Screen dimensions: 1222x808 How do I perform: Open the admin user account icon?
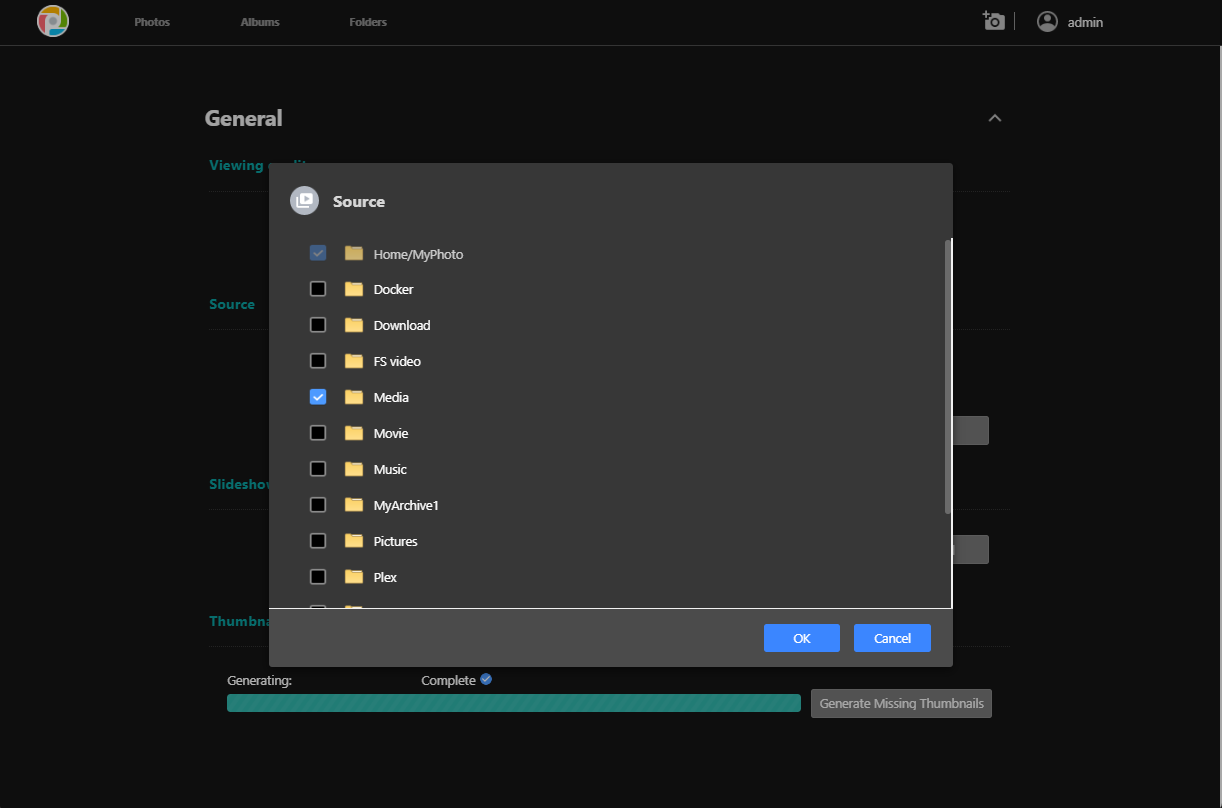(x=1047, y=21)
